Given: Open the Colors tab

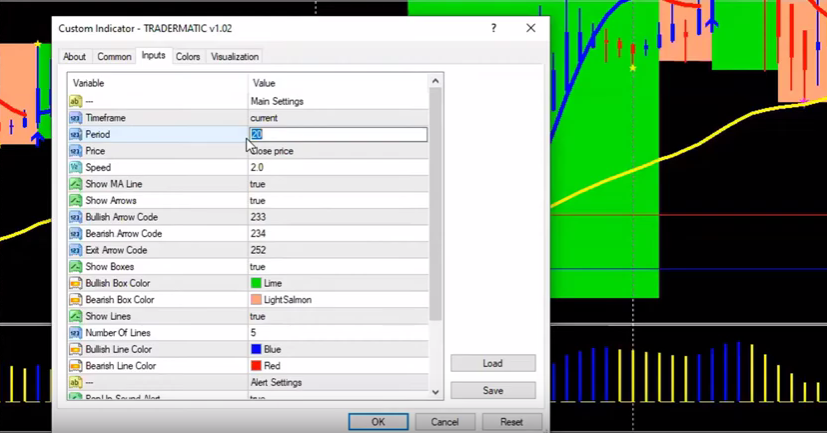Looking at the screenshot, I should pyautogui.click(x=188, y=56).
